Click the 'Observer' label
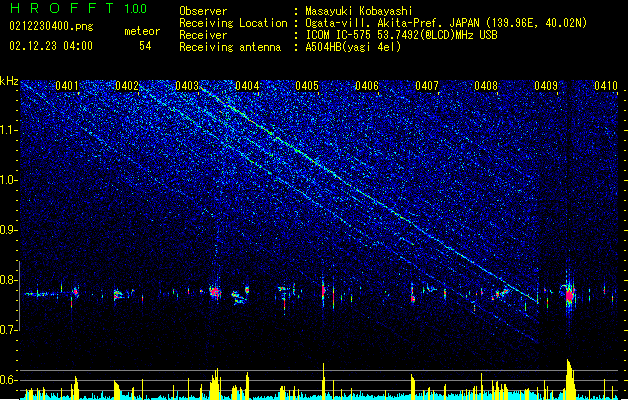The width and height of the screenshot is (629, 400). pyautogui.click(x=203, y=11)
